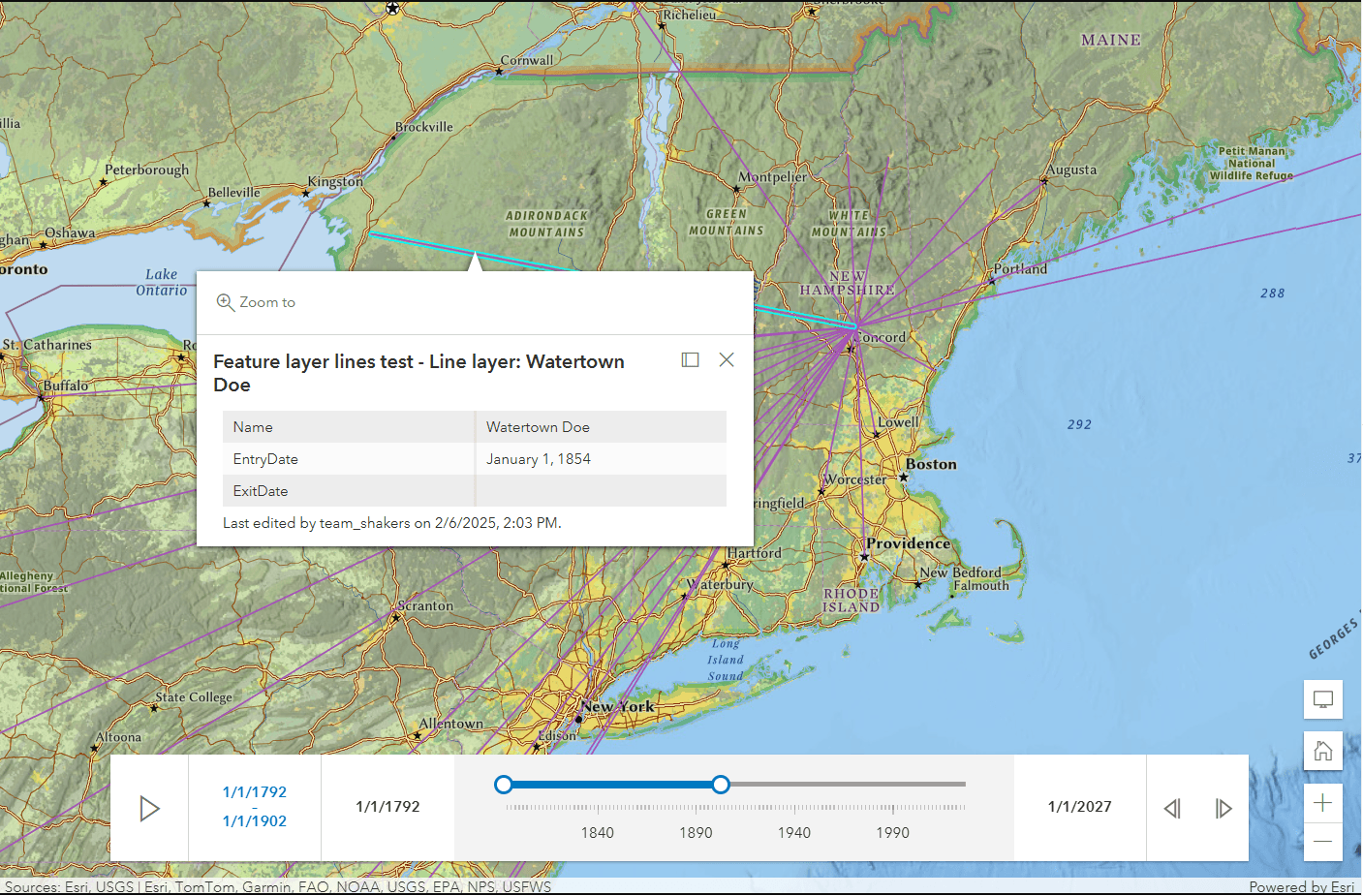Open fullscreen display widget
This screenshot has width=1363, height=896.
pyautogui.click(x=1323, y=699)
